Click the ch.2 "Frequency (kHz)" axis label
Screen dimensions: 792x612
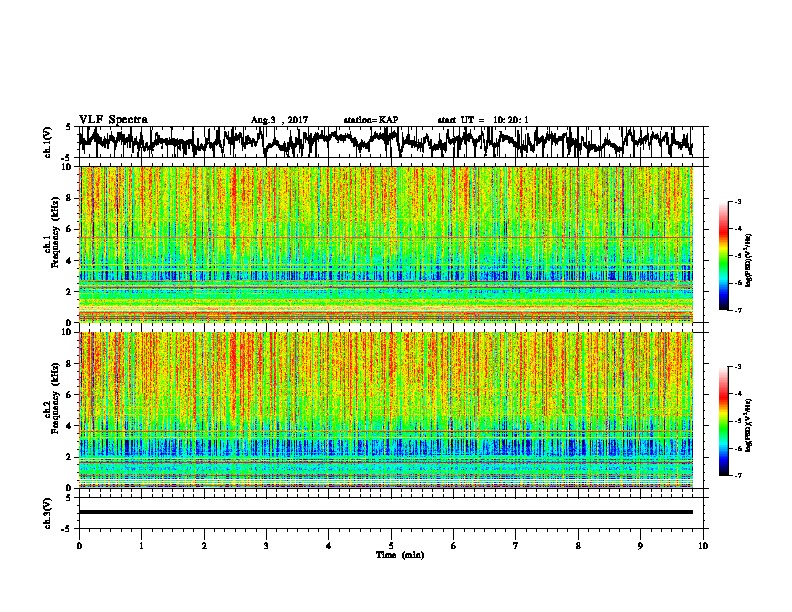point(55,399)
